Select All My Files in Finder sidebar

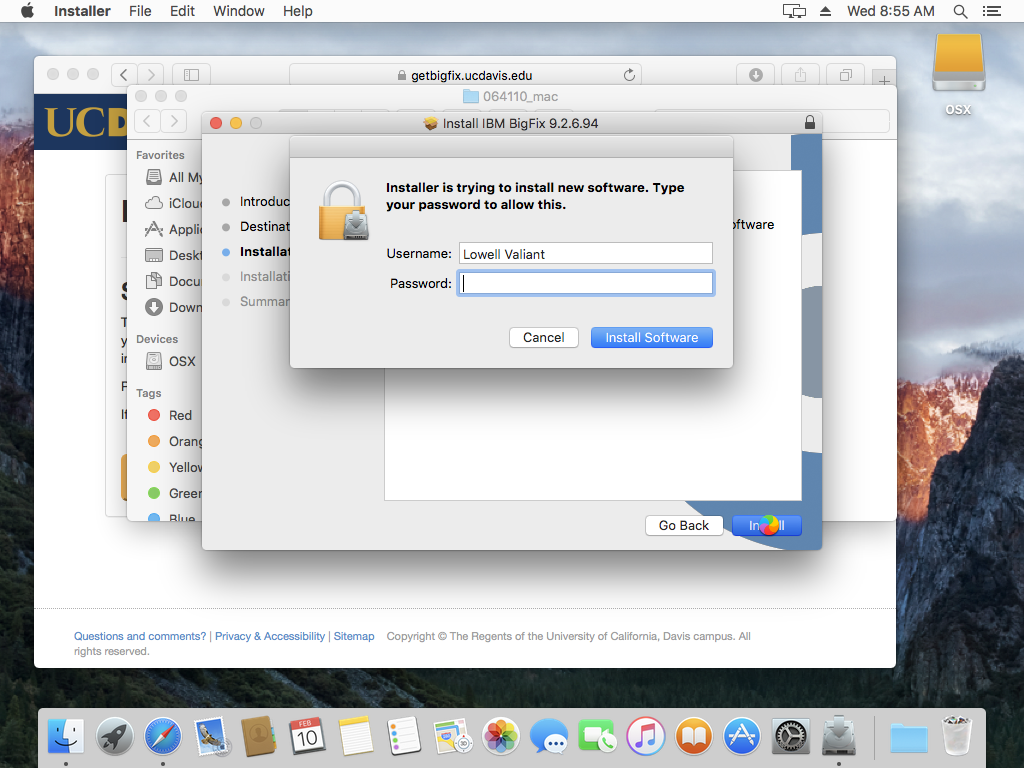(x=174, y=177)
